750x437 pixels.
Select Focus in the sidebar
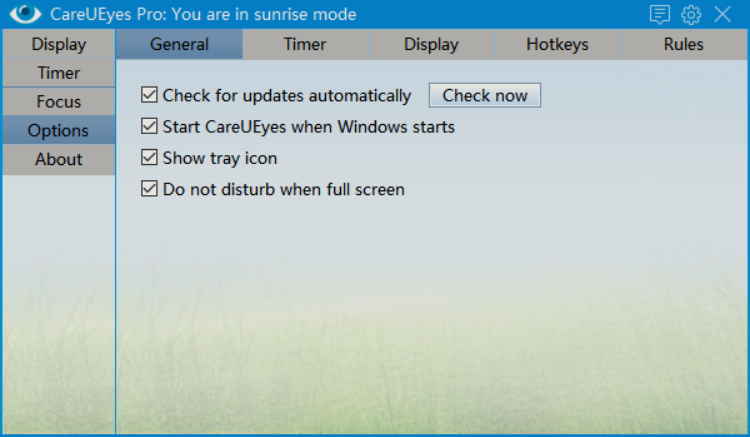(x=59, y=101)
